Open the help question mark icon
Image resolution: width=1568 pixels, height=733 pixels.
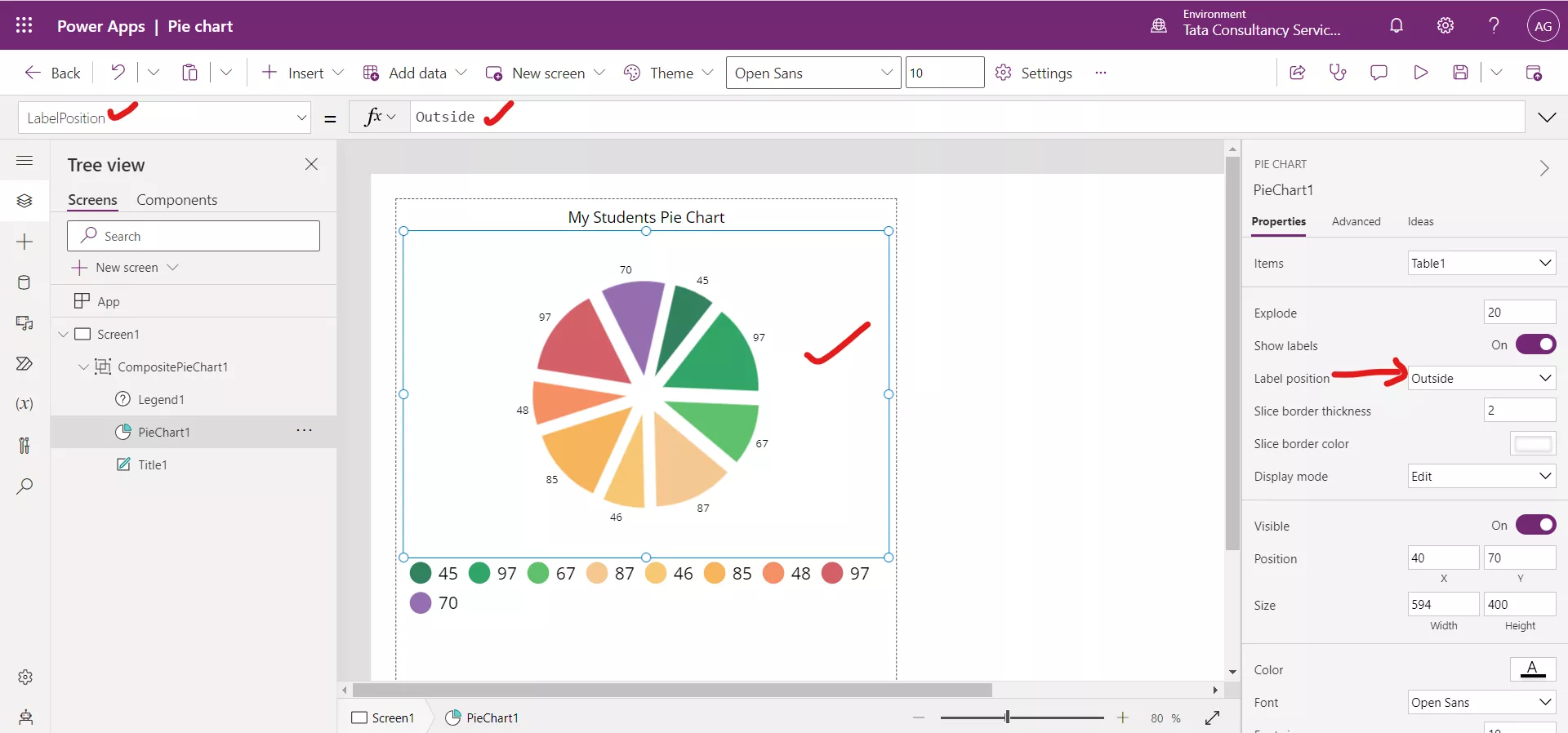tap(1494, 25)
